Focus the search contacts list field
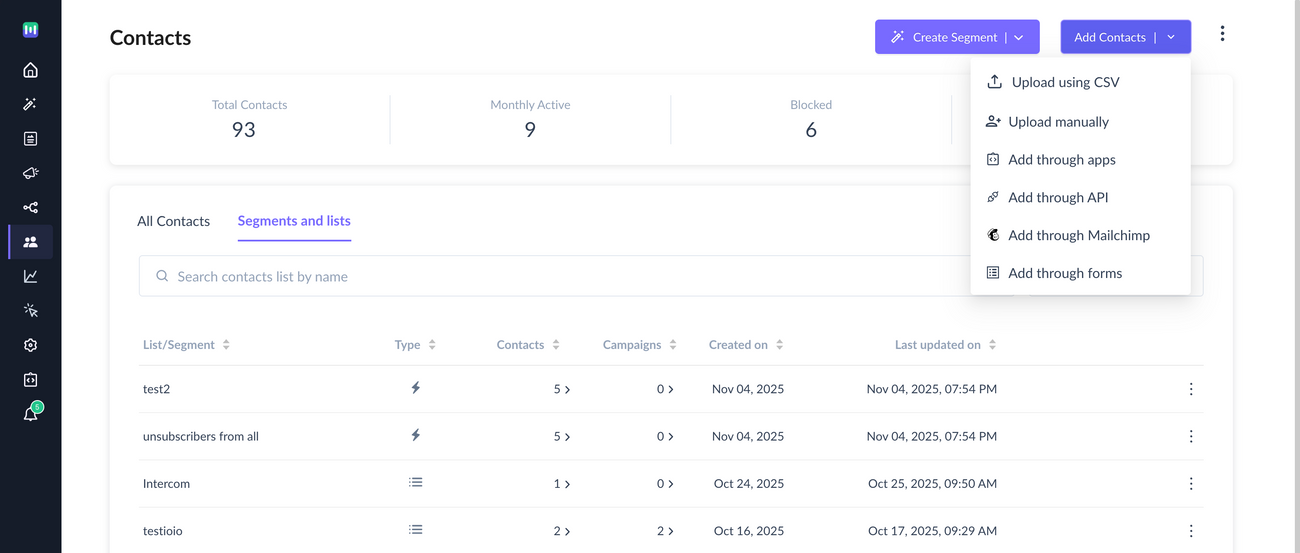Image resolution: width=1300 pixels, height=553 pixels. coord(576,276)
